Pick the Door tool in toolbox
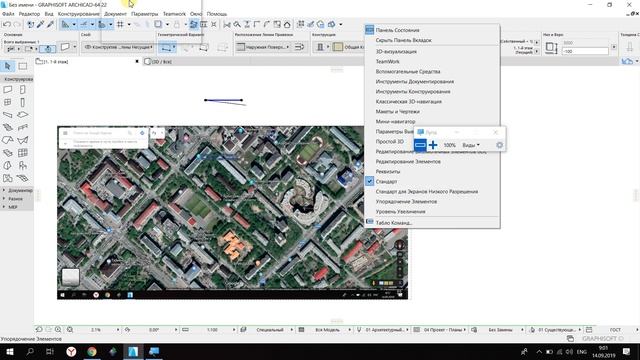This screenshot has width=640, height=360. click(23, 89)
